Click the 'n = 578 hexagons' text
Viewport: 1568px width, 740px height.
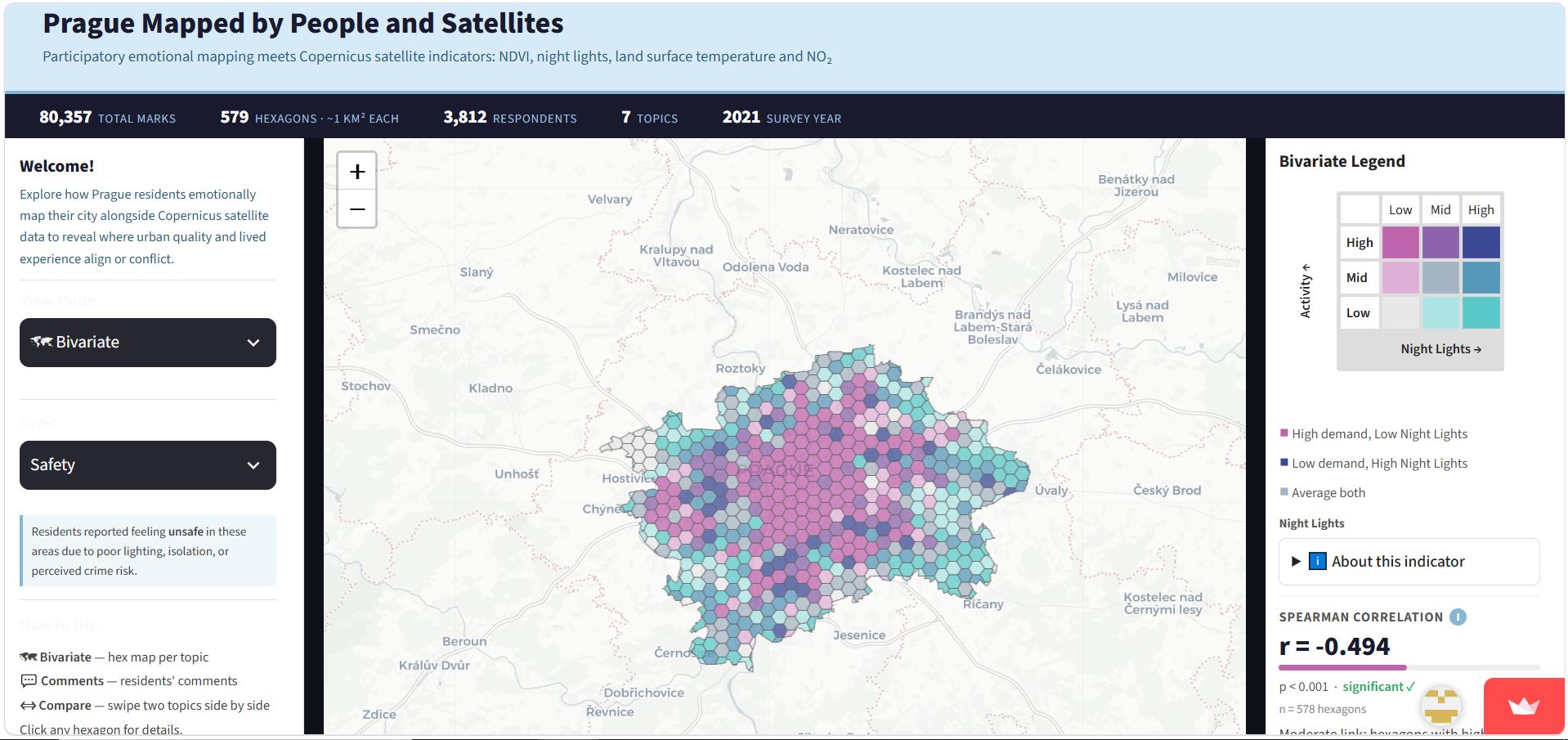[1323, 710]
